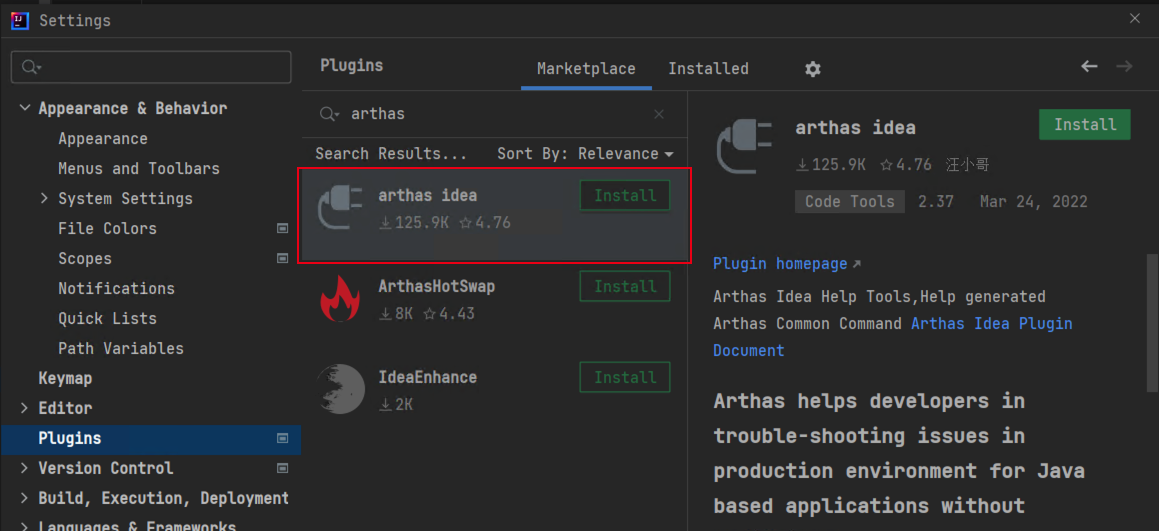Screen dimensions: 1159x531
Task: Click the version number 2.37
Action: (936, 202)
